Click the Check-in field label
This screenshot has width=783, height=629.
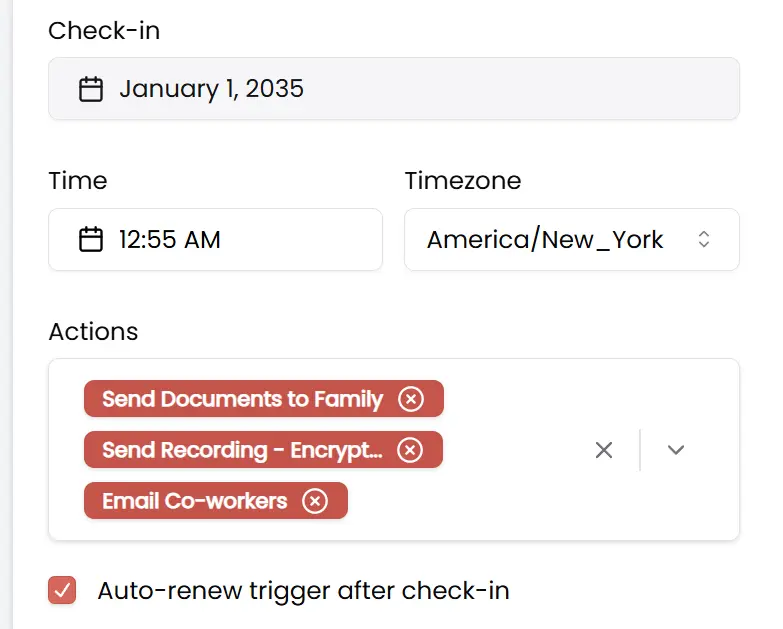(x=104, y=30)
